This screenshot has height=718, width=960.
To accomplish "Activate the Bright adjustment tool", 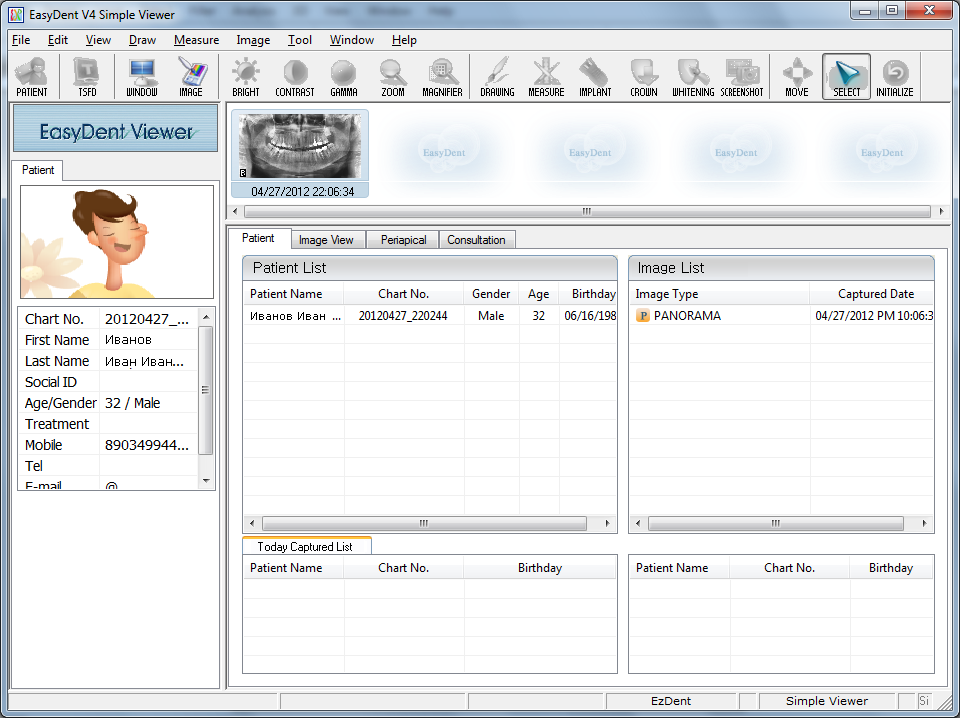I will 246,77.
